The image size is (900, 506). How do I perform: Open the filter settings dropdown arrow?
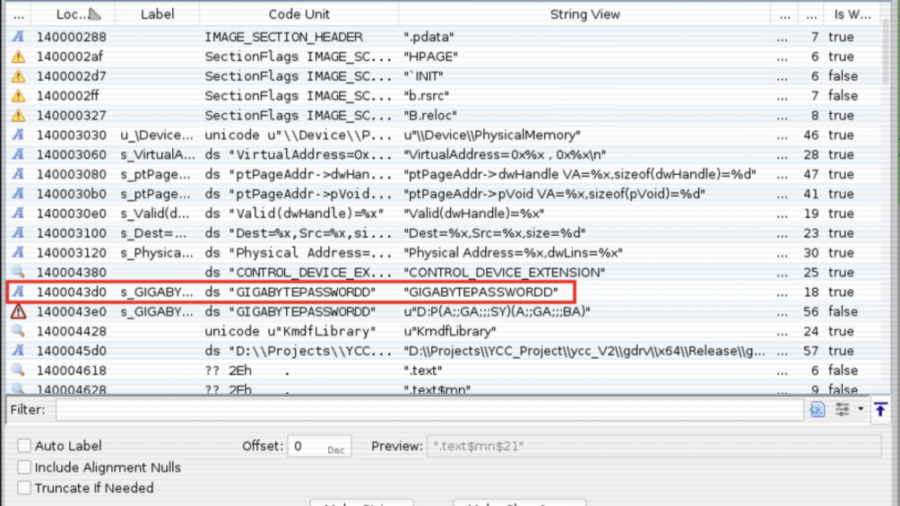tap(860, 410)
